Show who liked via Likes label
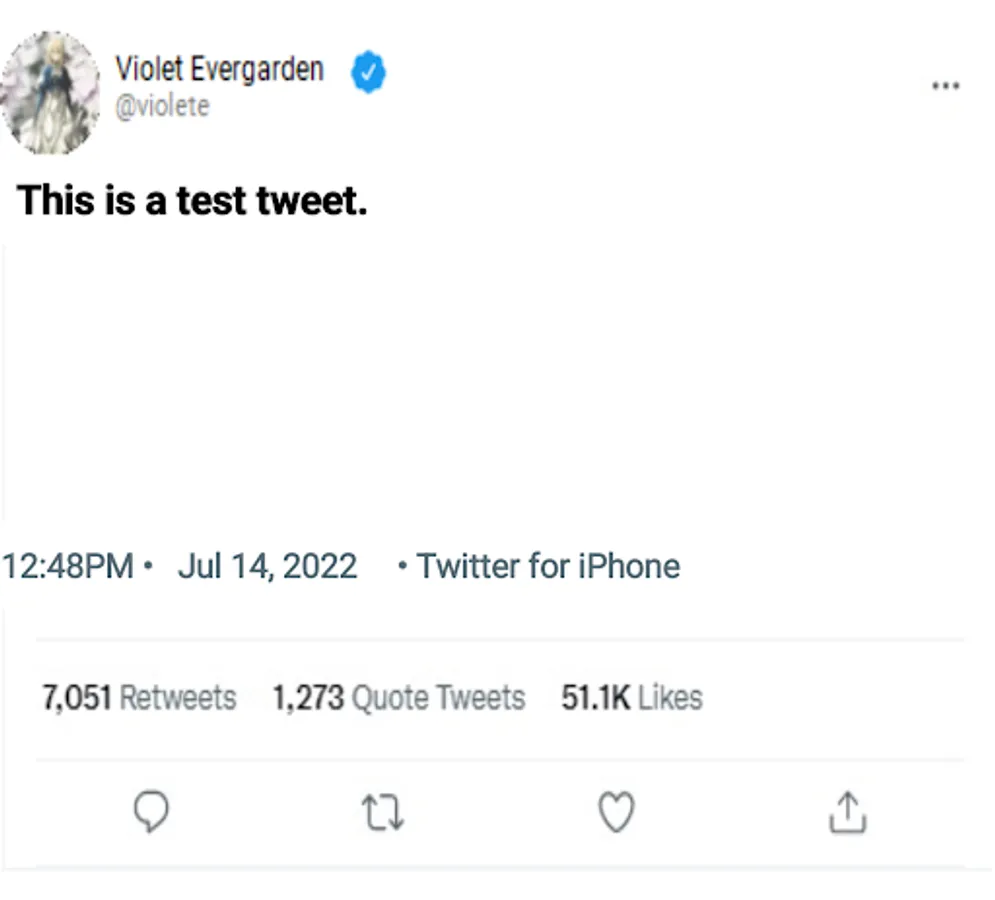 [x=670, y=697]
